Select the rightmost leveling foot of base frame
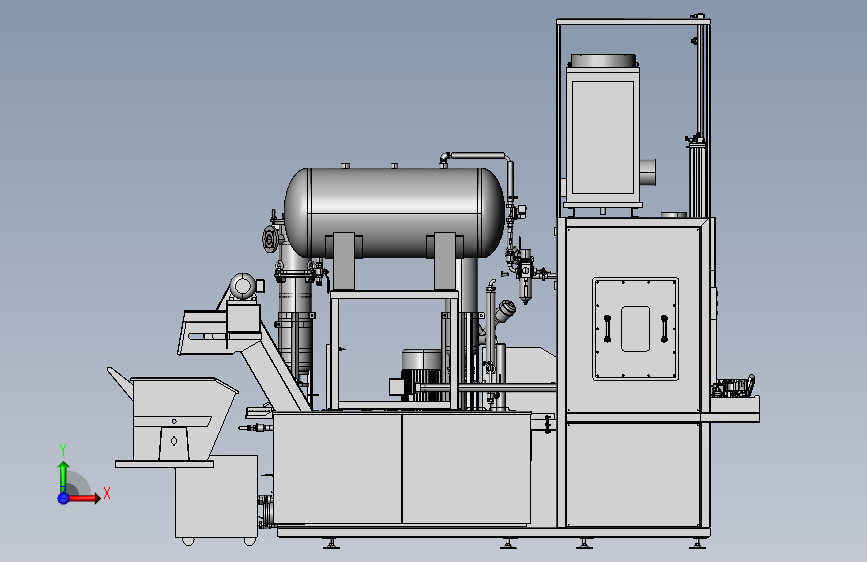The height and width of the screenshot is (562, 867). tap(697, 544)
